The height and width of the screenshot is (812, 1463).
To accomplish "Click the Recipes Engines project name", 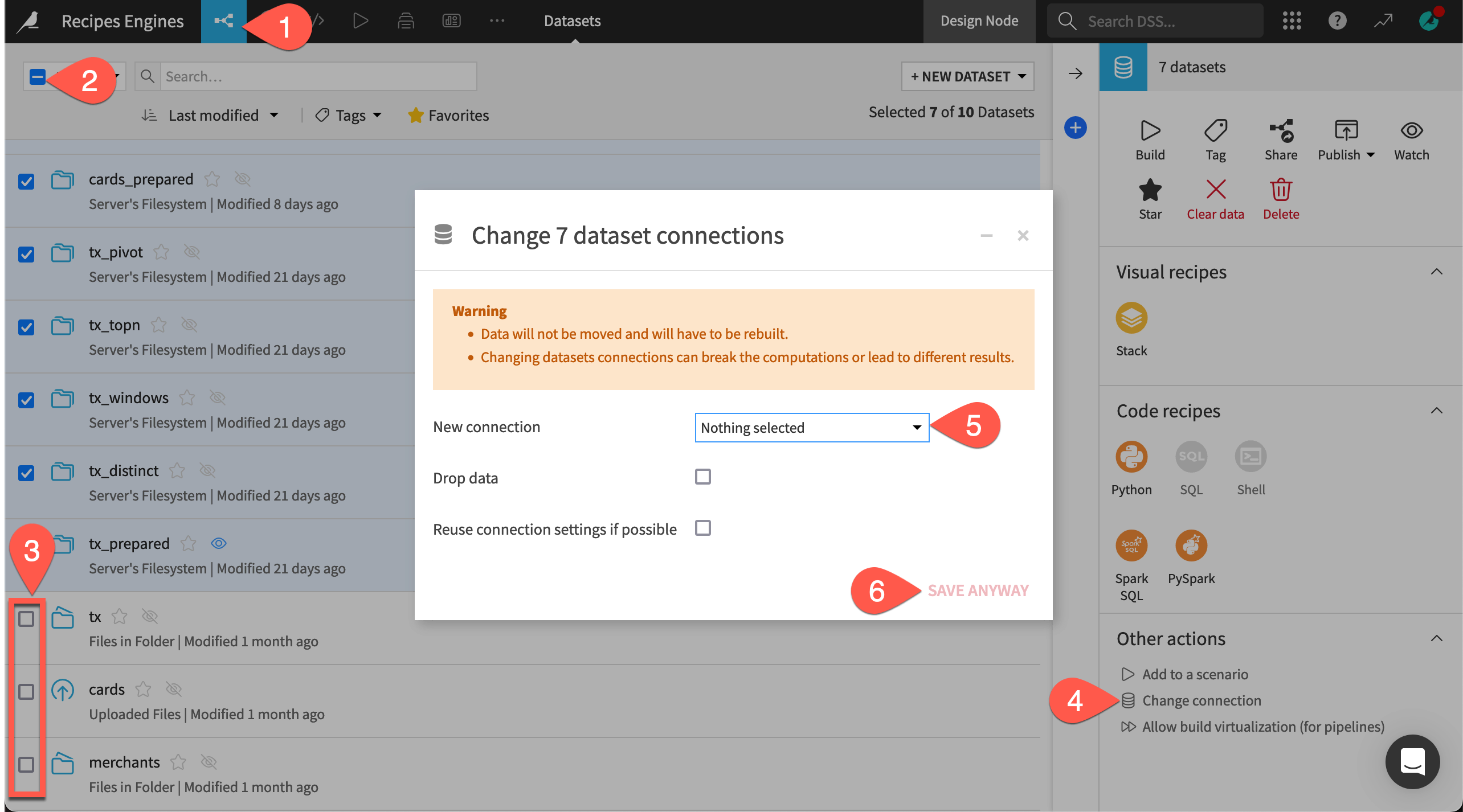I will 122,21.
